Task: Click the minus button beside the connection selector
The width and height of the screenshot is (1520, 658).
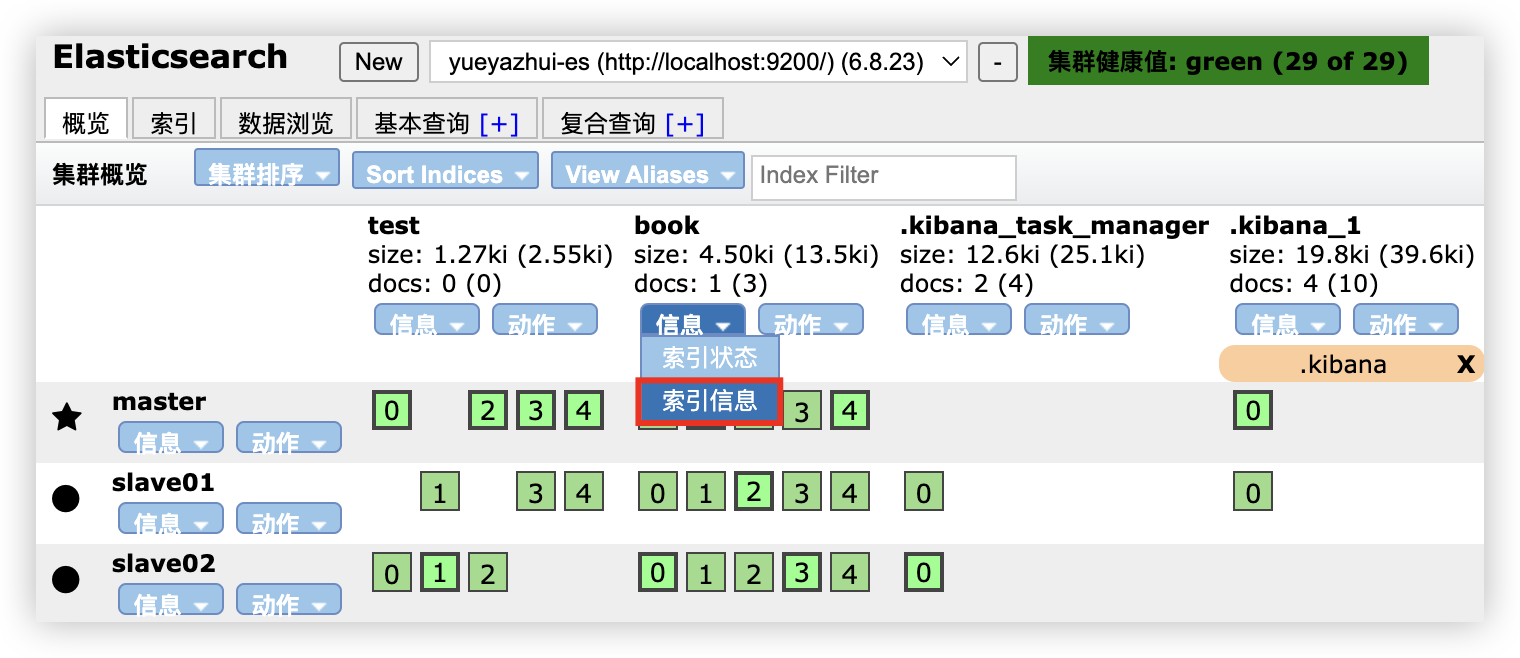Action: click(x=997, y=62)
